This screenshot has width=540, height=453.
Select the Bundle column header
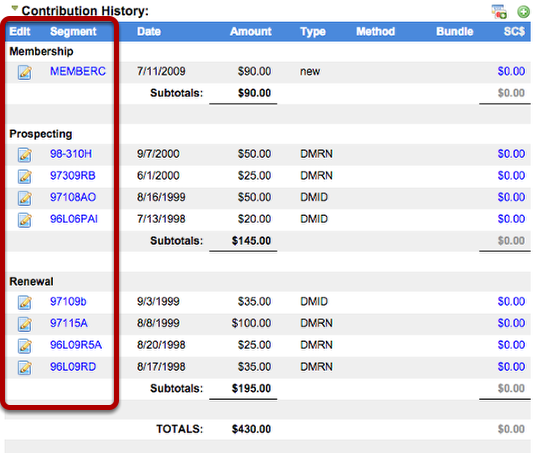pos(455,31)
